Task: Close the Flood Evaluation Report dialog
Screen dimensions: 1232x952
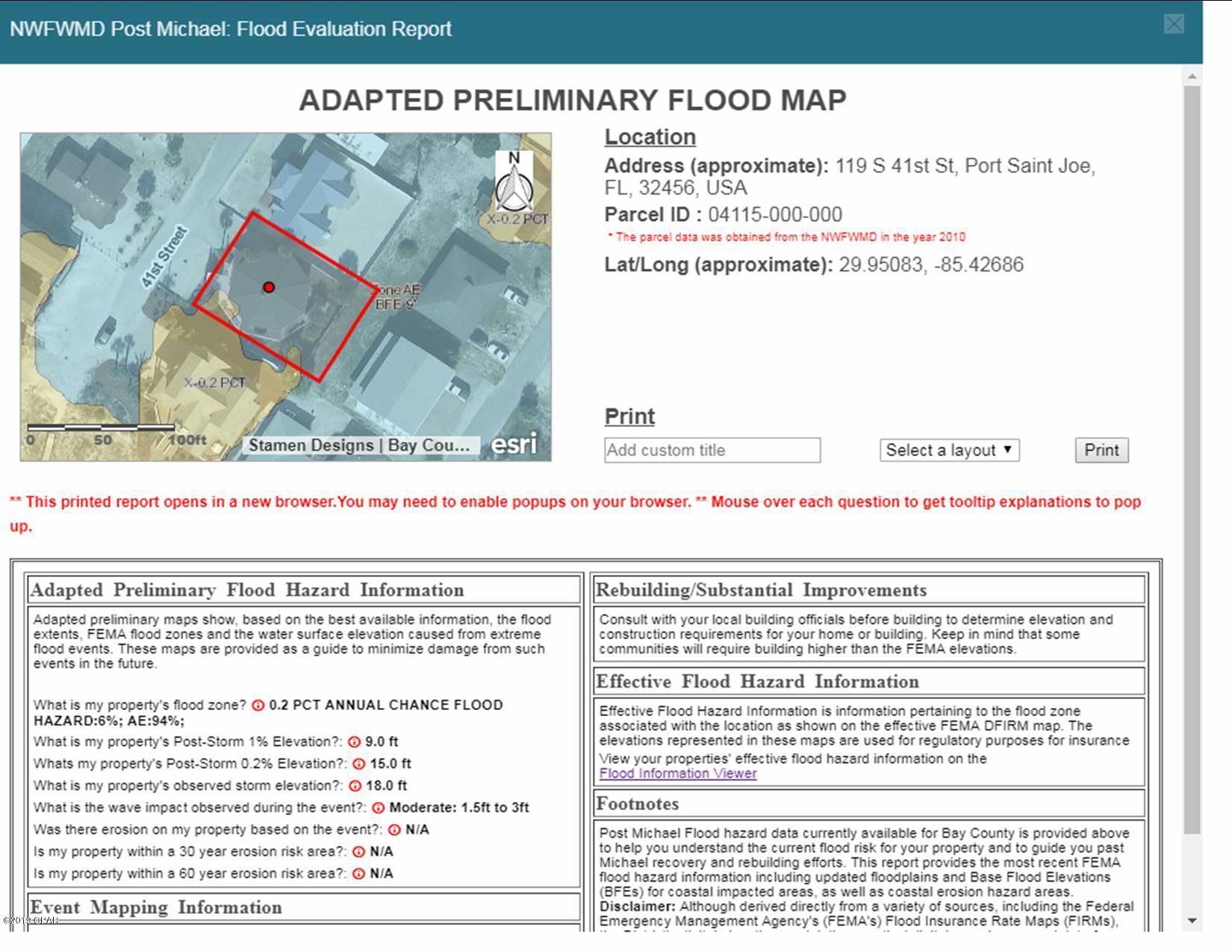Action: pyautogui.click(x=1174, y=25)
